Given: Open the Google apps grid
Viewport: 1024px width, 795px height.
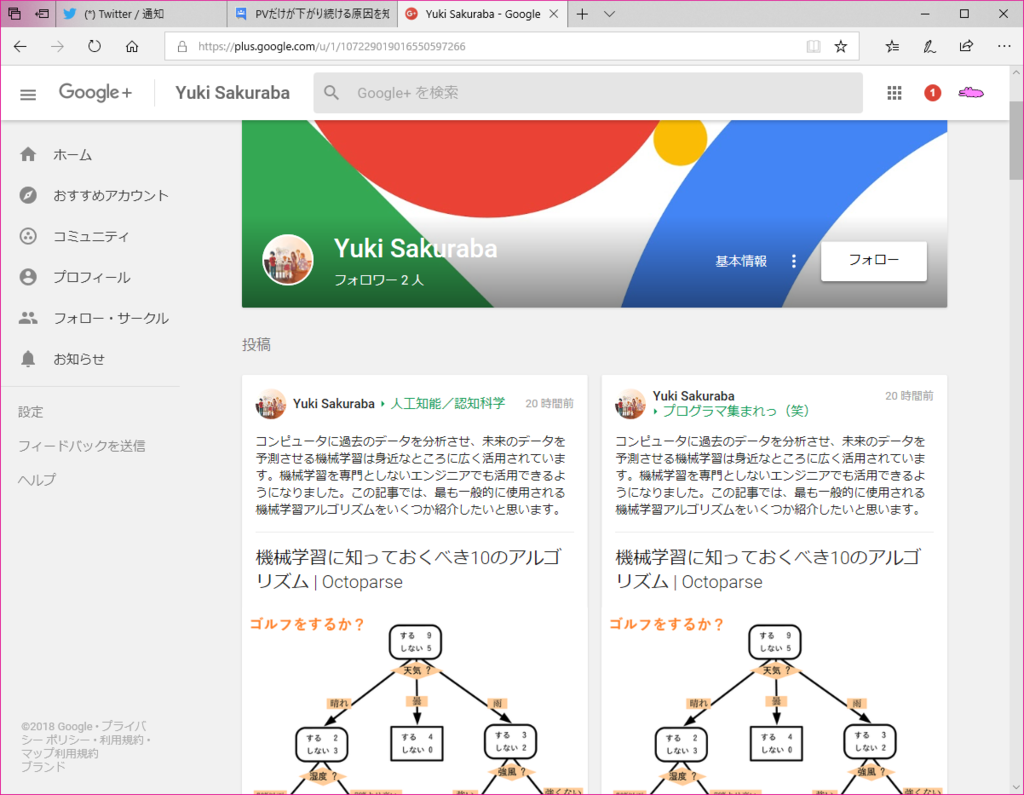Looking at the screenshot, I should 894,93.
